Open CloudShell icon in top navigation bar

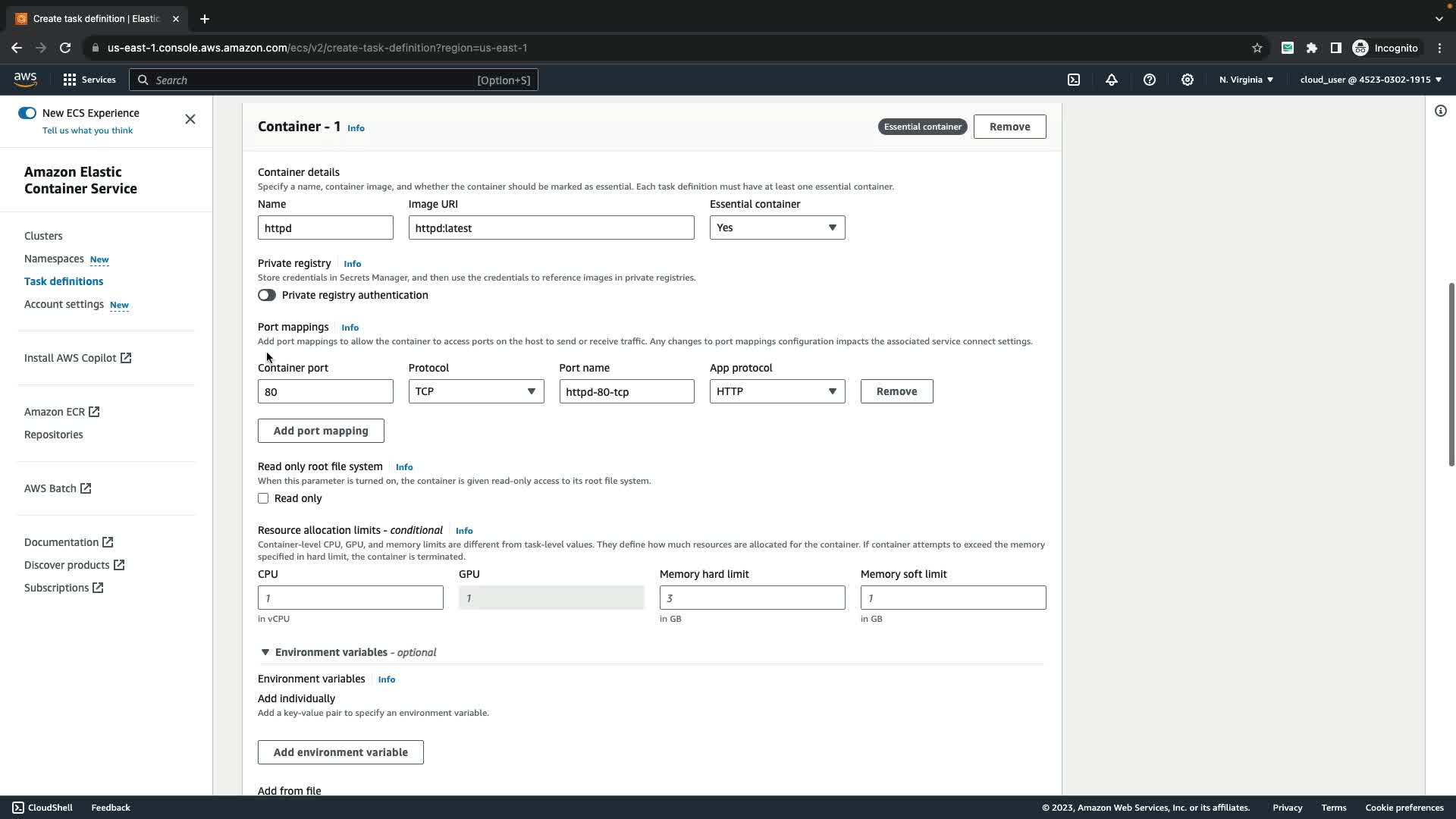tap(1074, 80)
